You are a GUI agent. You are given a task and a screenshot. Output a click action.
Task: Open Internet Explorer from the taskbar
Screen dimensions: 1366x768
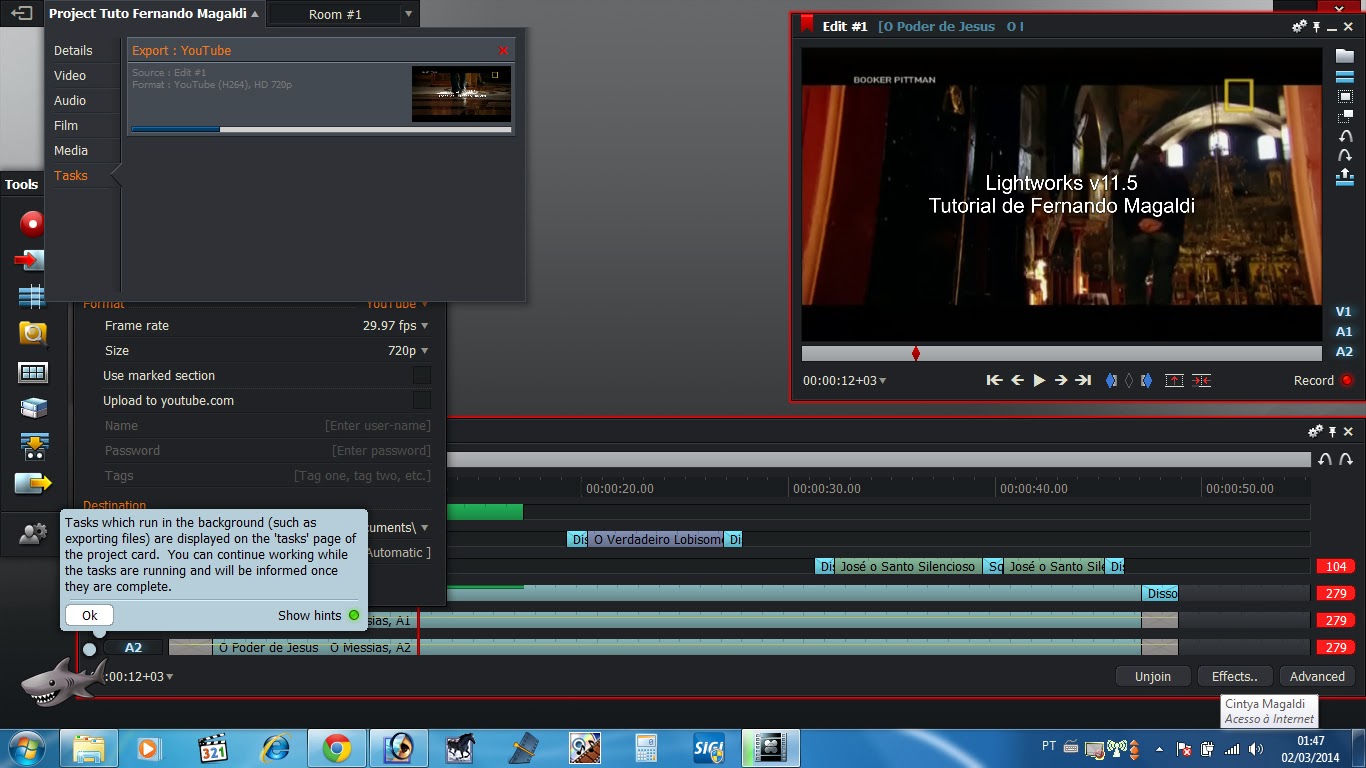[x=274, y=748]
